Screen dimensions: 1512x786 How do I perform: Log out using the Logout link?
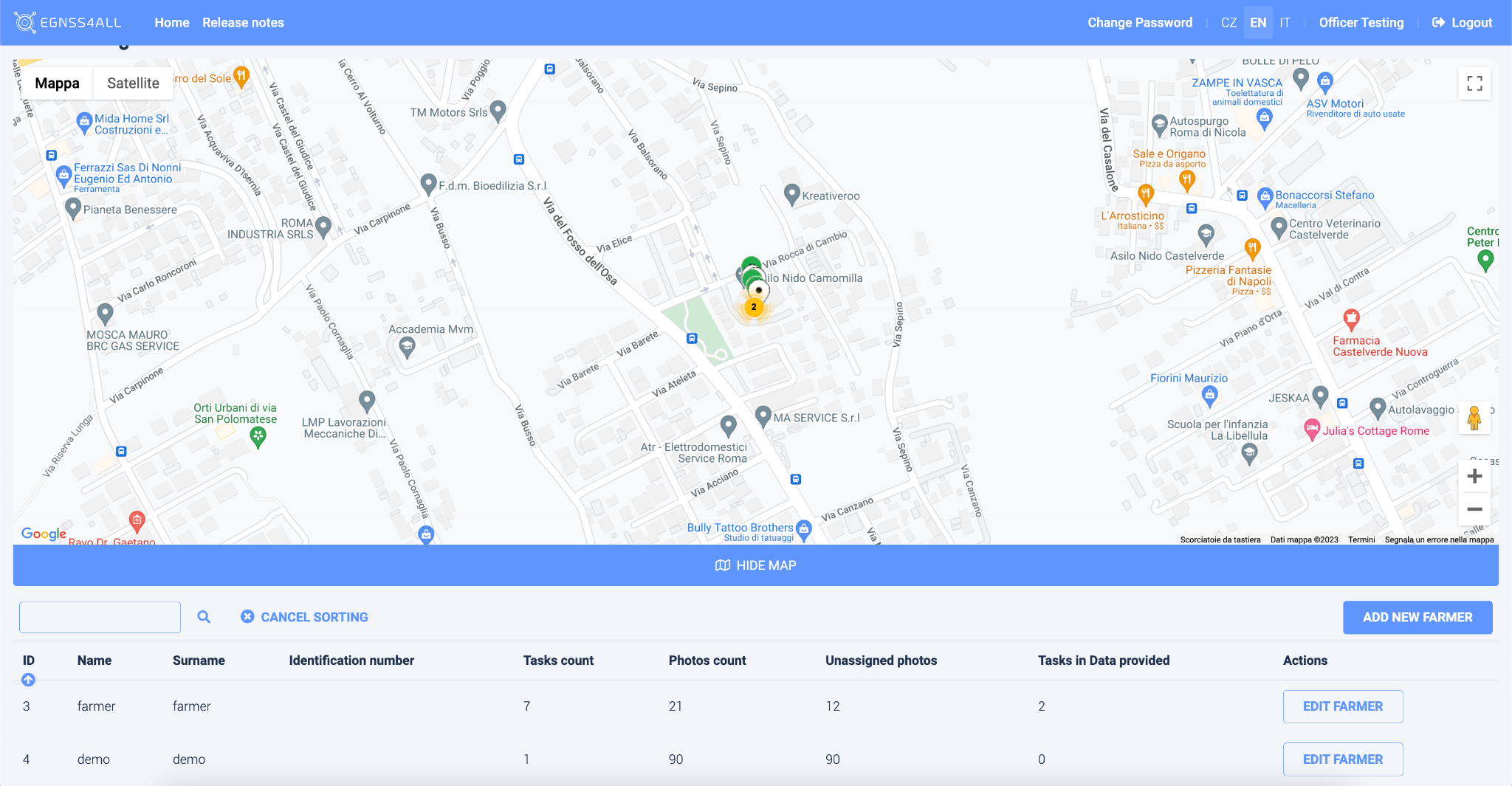click(1462, 23)
